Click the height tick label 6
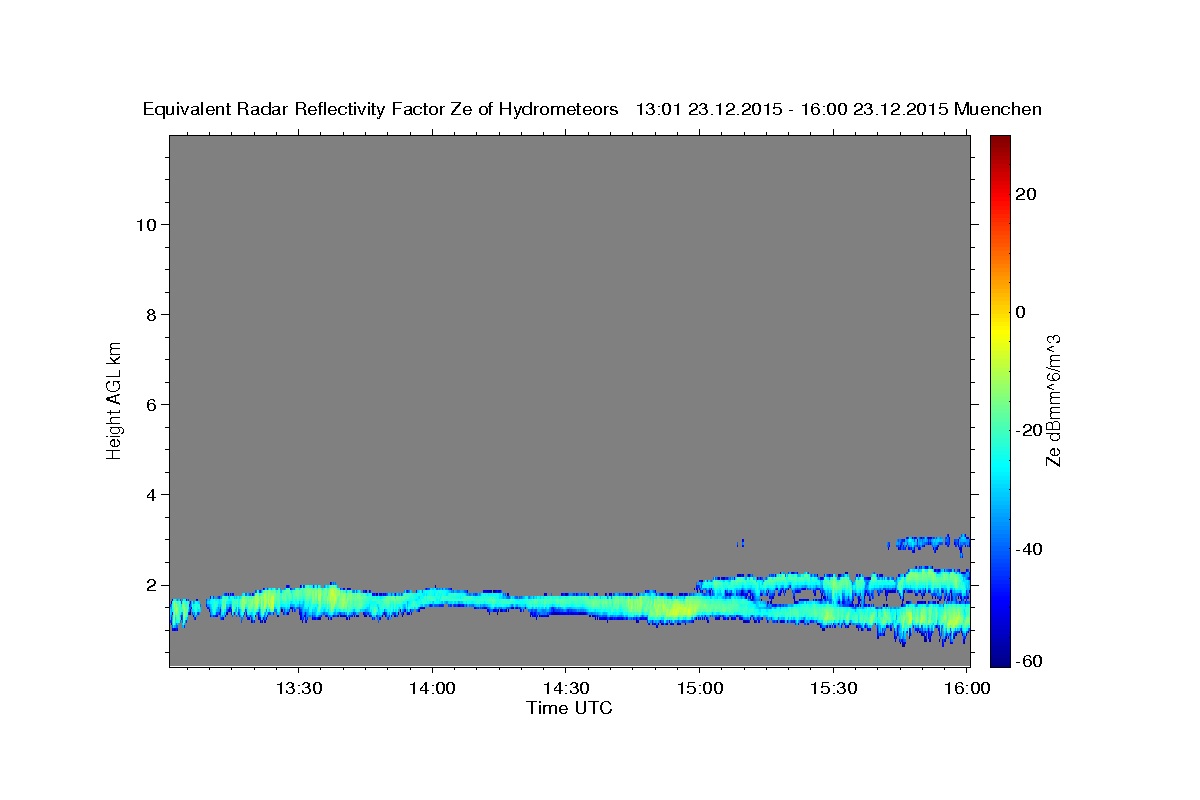Image resolution: width=1200 pixels, height=800 pixels. click(x=150, y=405)
